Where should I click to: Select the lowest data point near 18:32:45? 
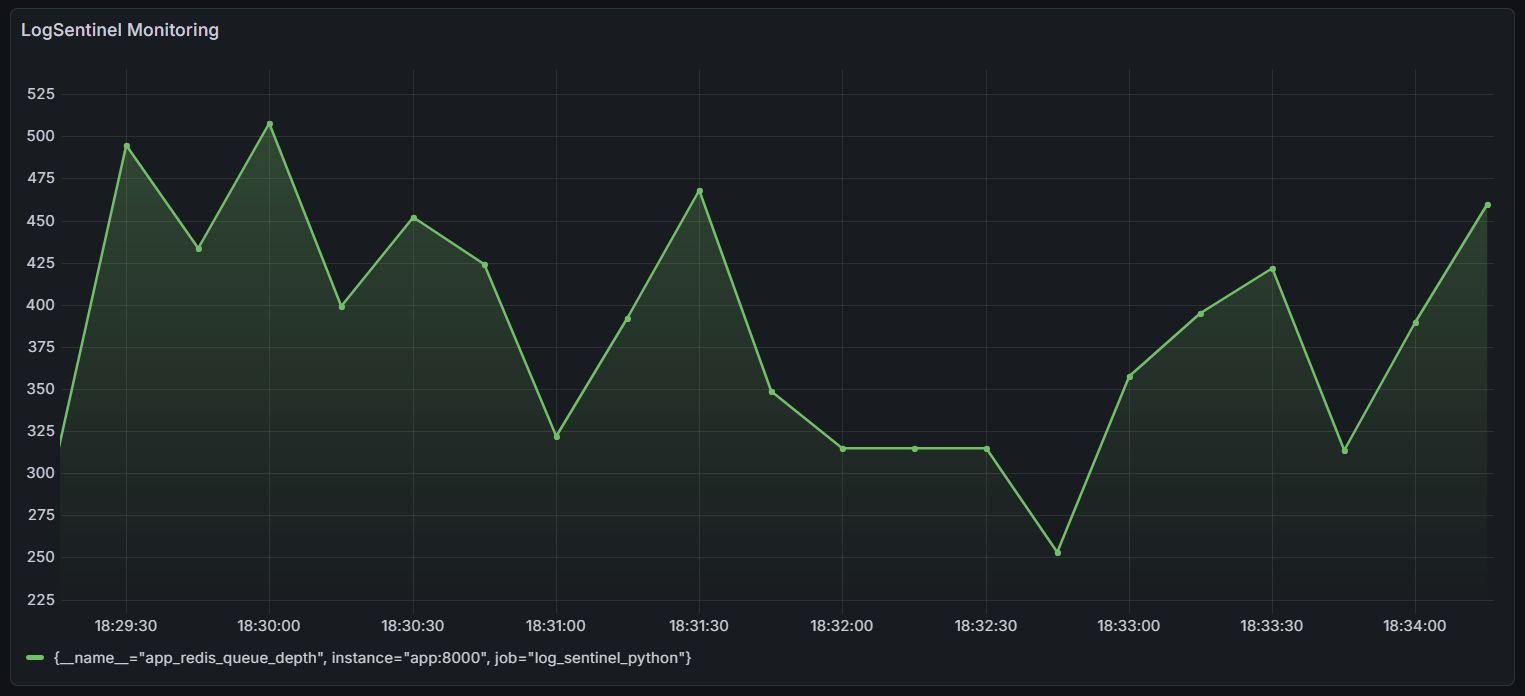tap(1058, 551)
